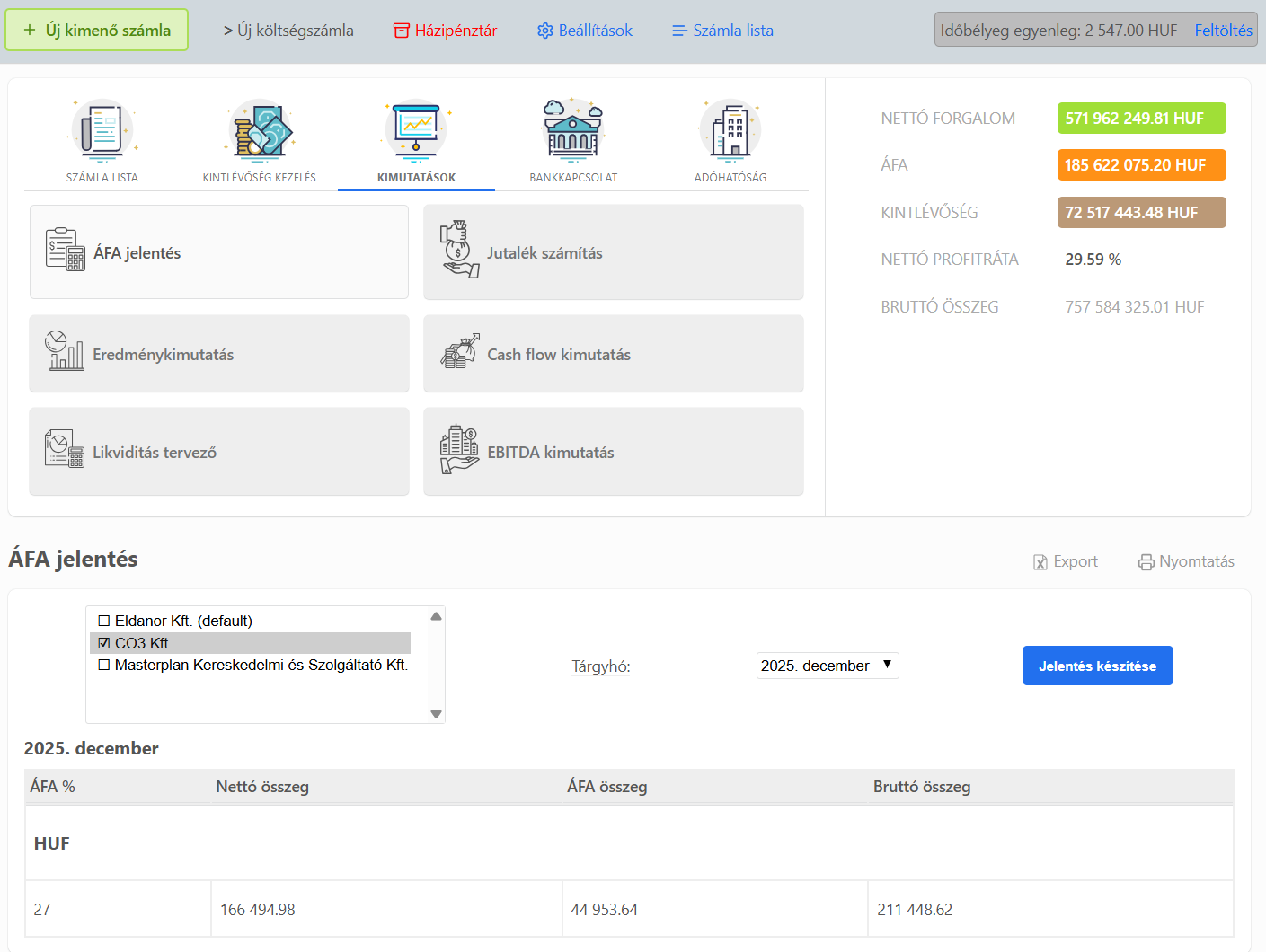Click the Nyomtatás printer icon

click(1146, 562)
